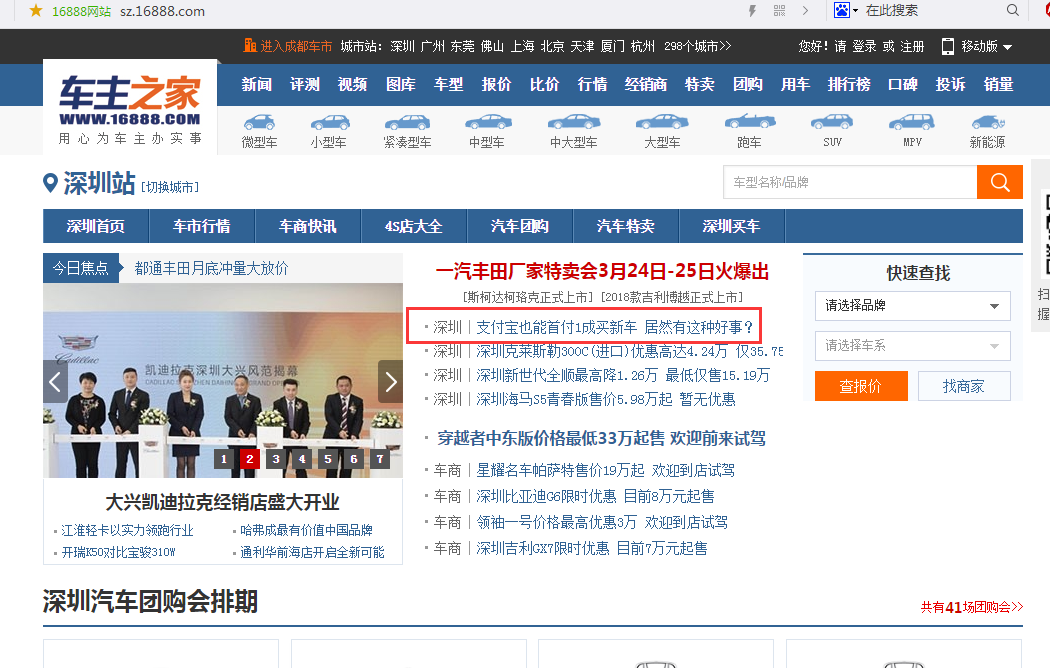The height and width of the screenshot is (668, 1050).
Task: Click the Cadillac ceremony carousel image
Action: click(223, 380)
